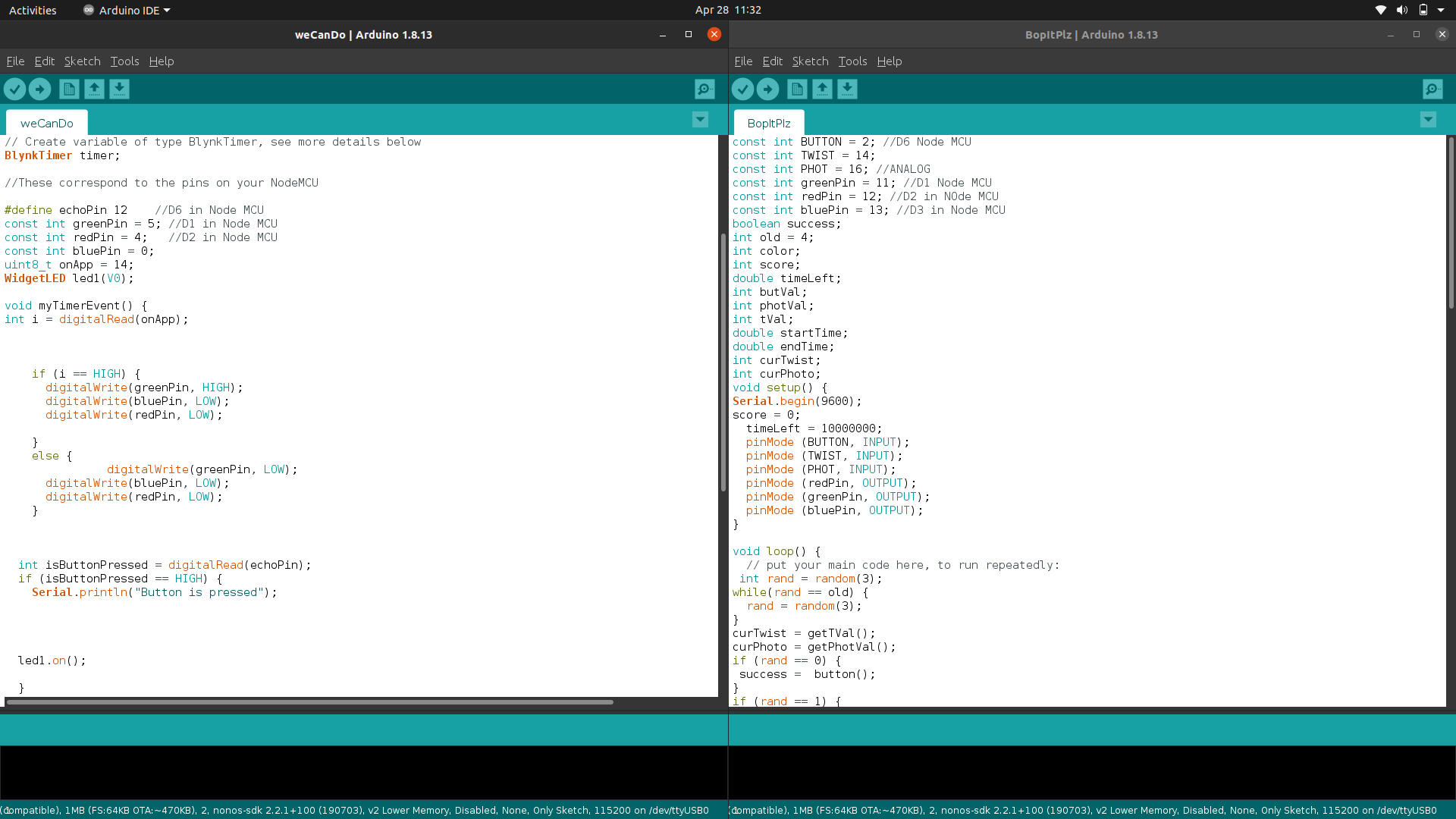Open Serial Monitor in BopItPlz window
The width and height of the screenshot is (1456, 819).
1432,89
